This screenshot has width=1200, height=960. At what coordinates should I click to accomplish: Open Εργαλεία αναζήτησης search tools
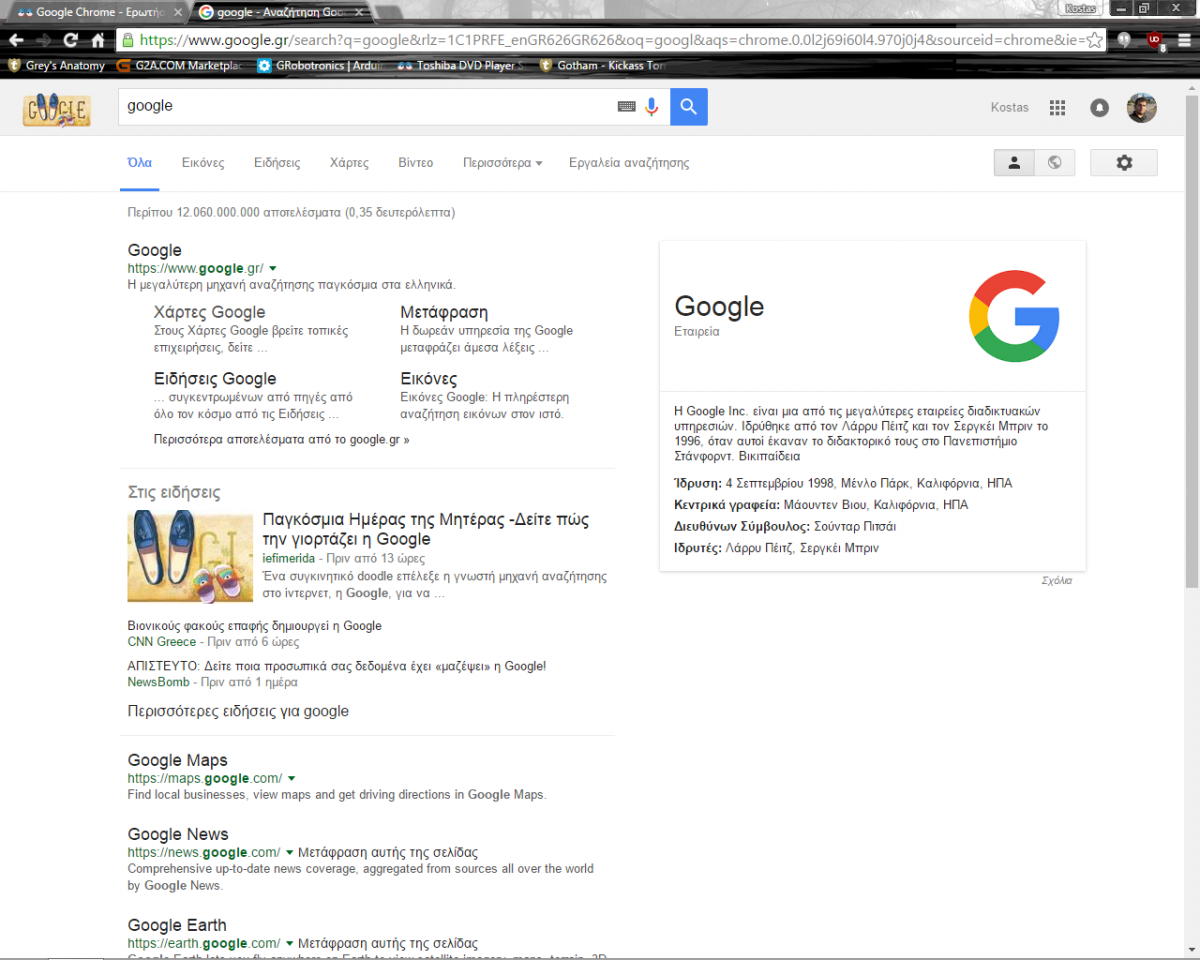point(629,163)
